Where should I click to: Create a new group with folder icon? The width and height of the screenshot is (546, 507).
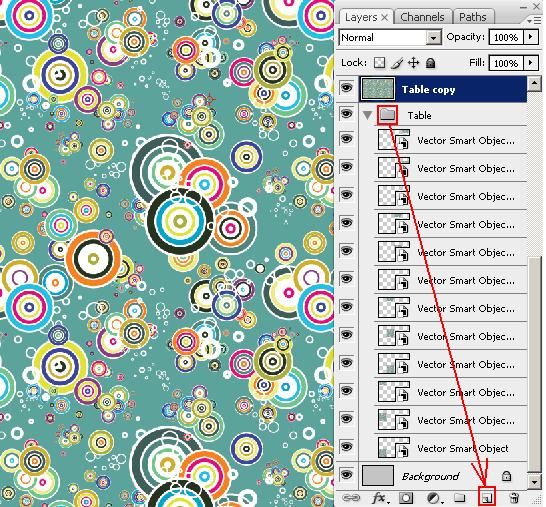(460, 498)
